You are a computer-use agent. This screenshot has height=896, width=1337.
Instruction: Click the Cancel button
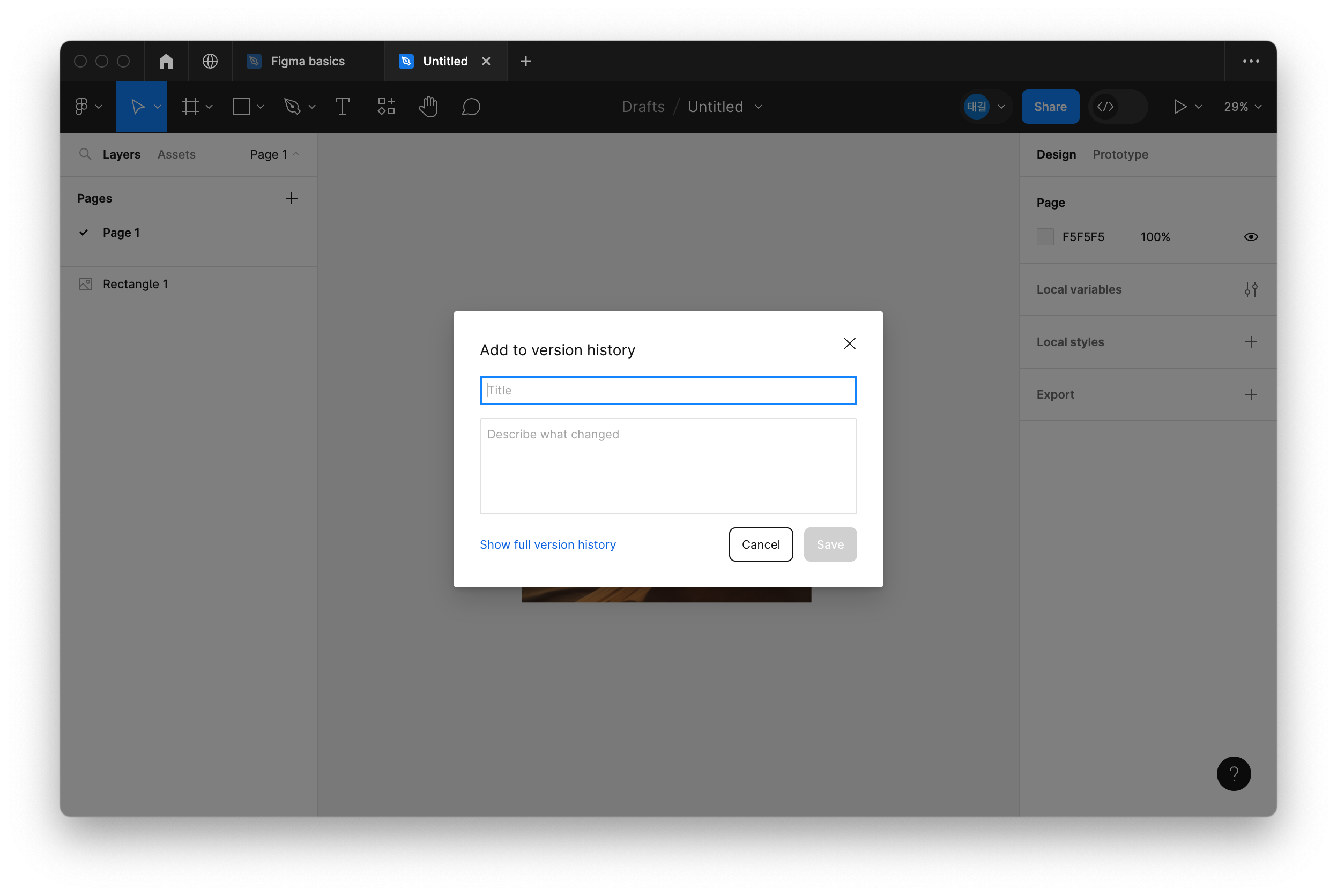pos(760,544)
